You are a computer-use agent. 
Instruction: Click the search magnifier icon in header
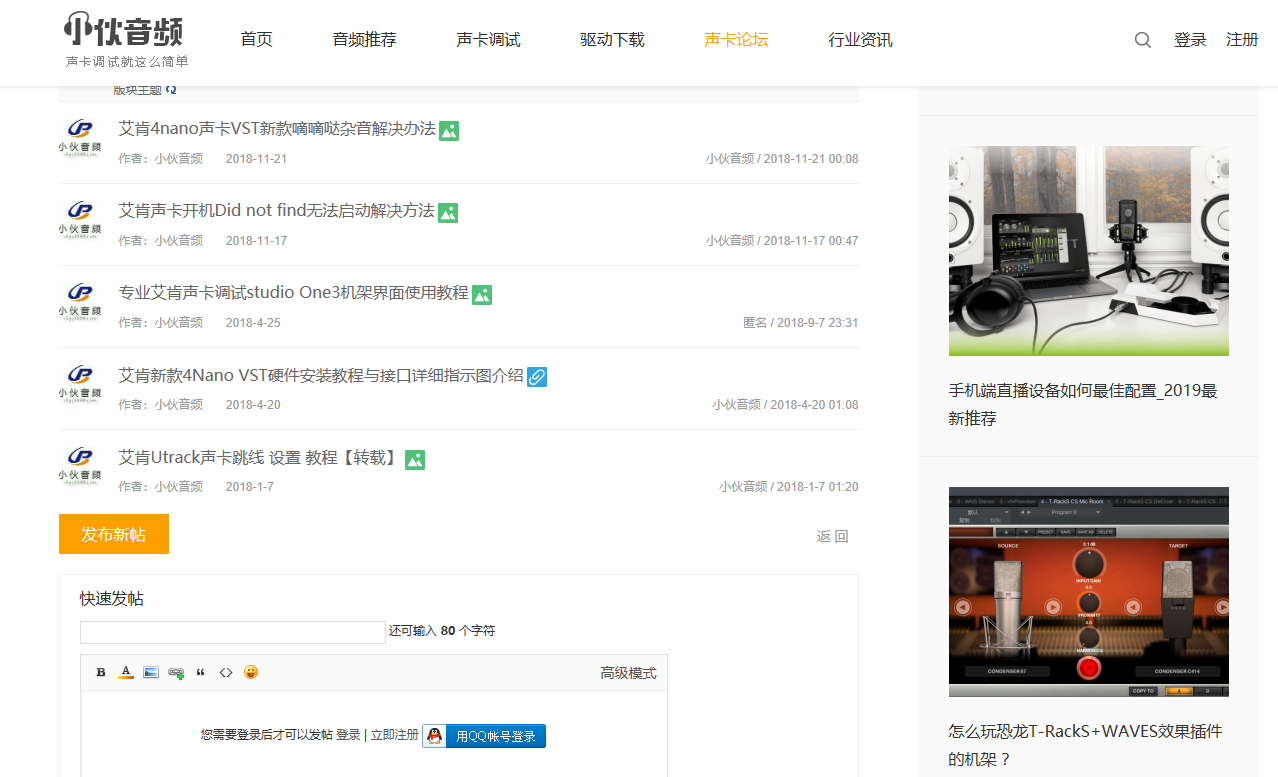1143,40
